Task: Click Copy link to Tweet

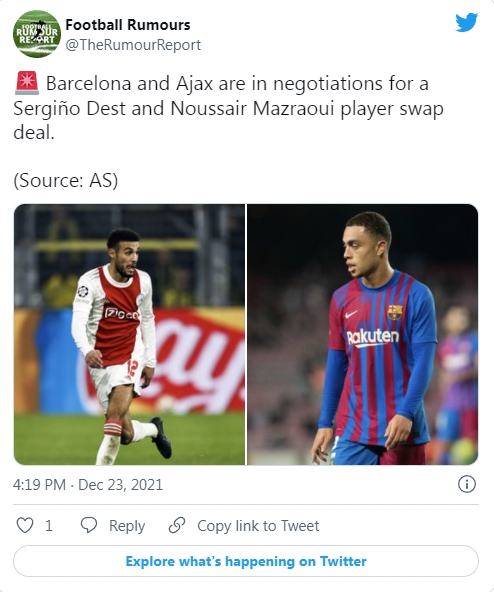Action: coord(258,526)
